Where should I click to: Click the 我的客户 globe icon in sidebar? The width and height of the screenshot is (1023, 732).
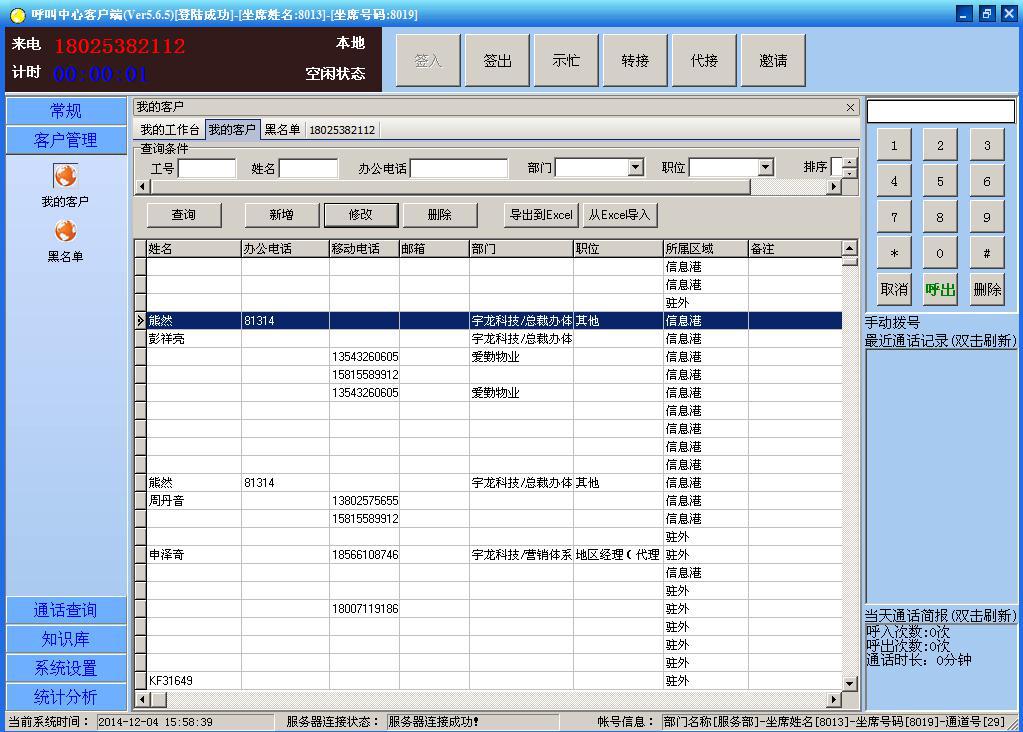click(x=65, y=177)
